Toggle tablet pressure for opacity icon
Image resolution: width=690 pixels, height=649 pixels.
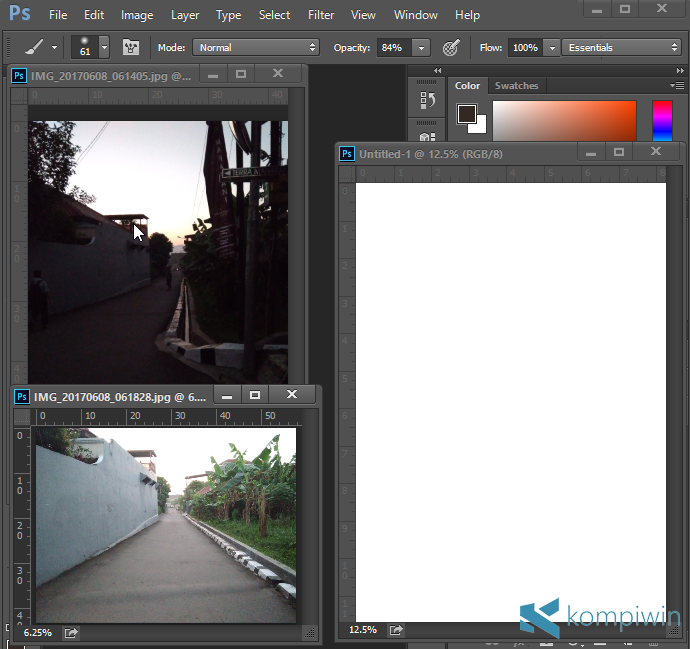point(451,48)
